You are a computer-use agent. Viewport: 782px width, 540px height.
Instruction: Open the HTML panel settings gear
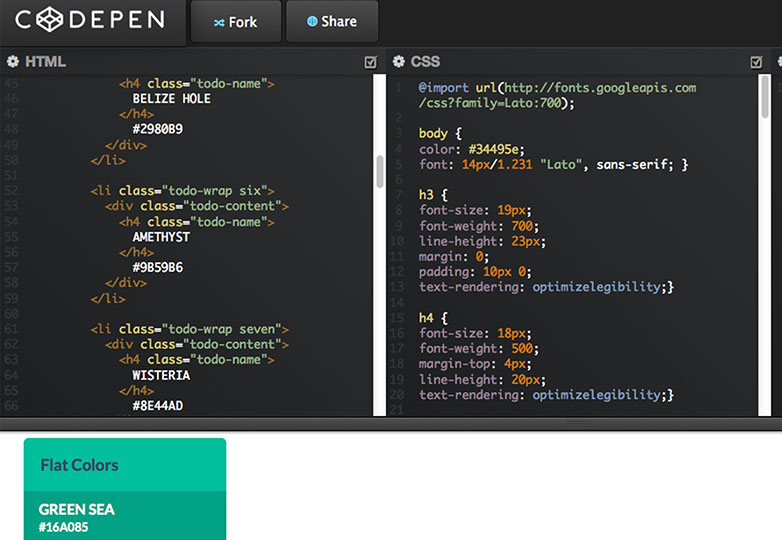(13, 62)
